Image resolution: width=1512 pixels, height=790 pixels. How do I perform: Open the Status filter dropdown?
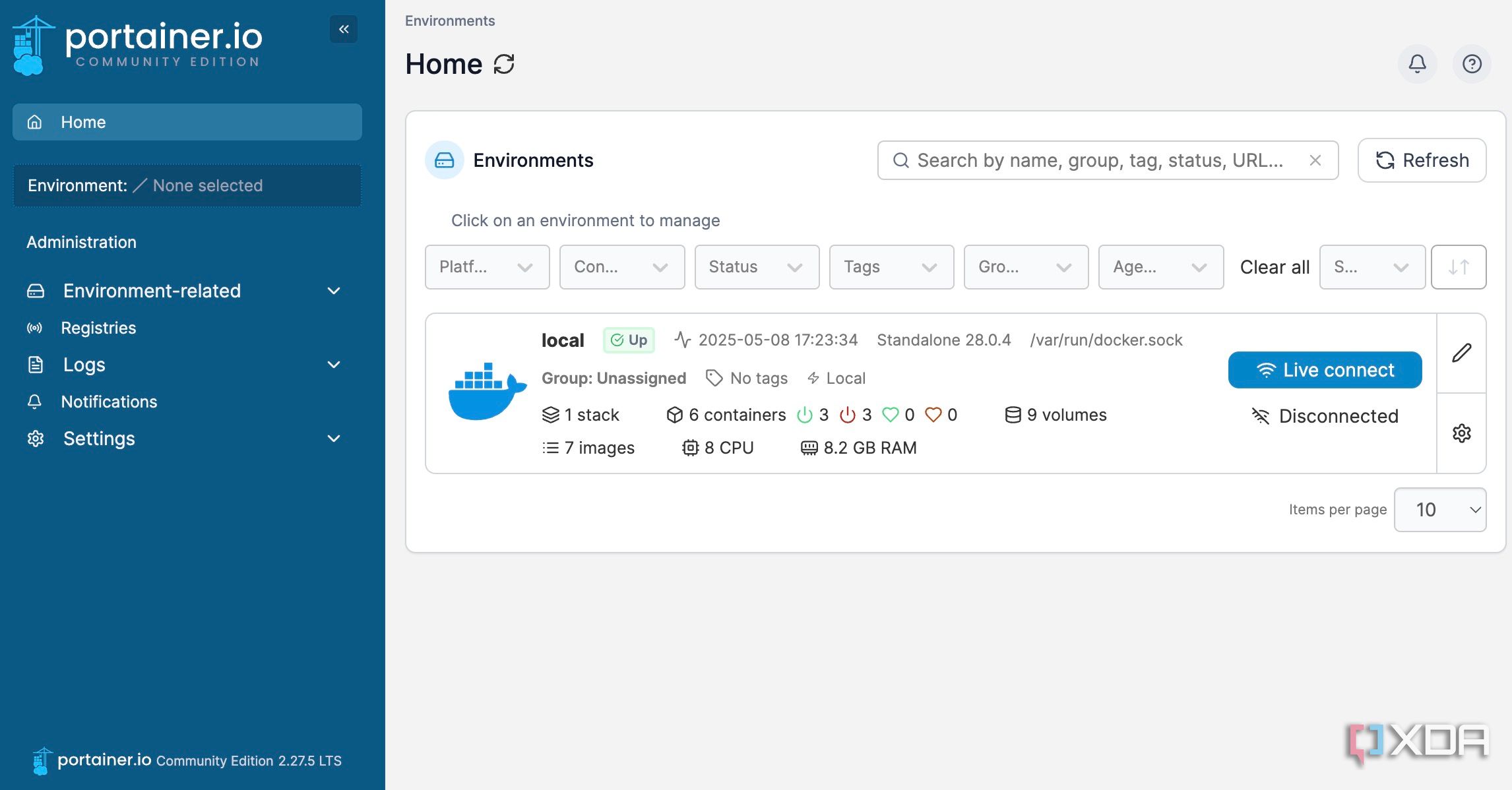[x=756, y=267]
